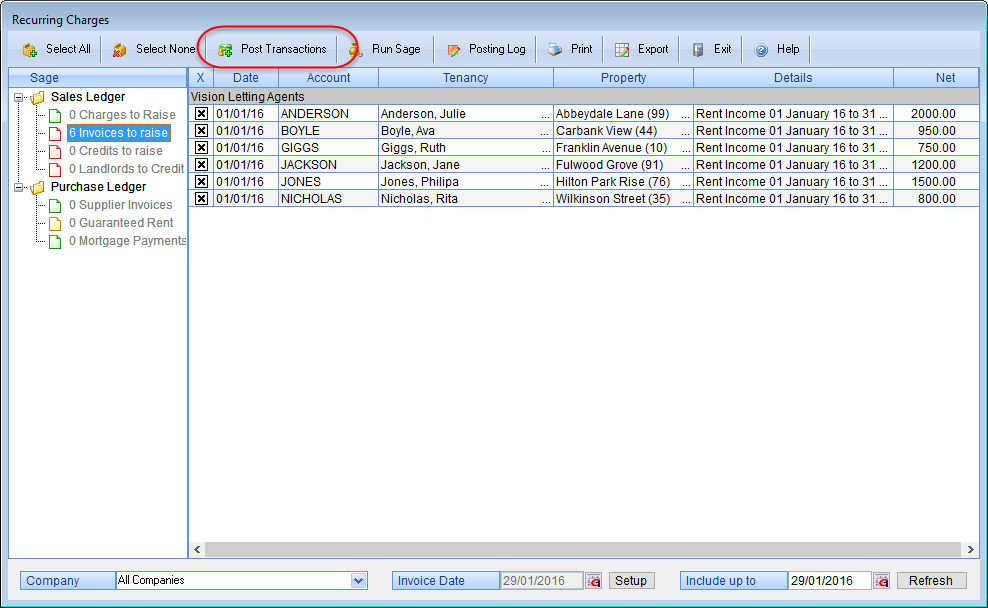
Task: Click the page icon for Landlords to Credit
Action: click(x=55, y=169)
